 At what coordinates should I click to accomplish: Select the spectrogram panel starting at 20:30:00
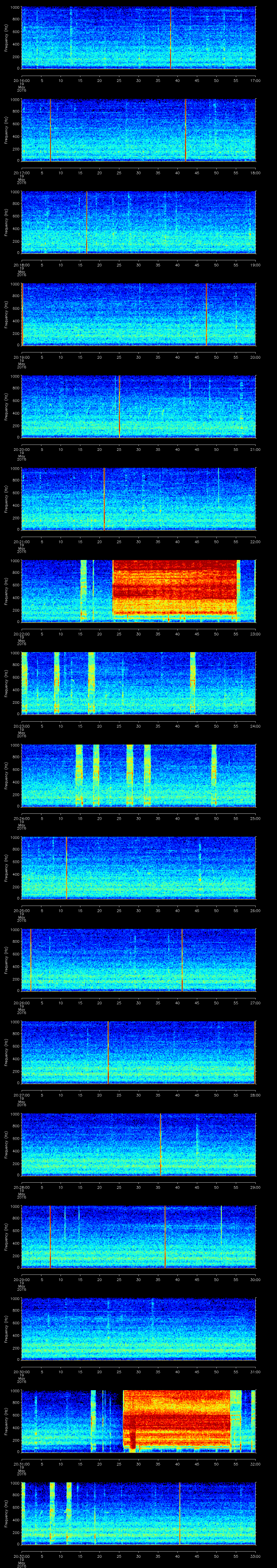pyautogui.click(x=139, y=1329)
